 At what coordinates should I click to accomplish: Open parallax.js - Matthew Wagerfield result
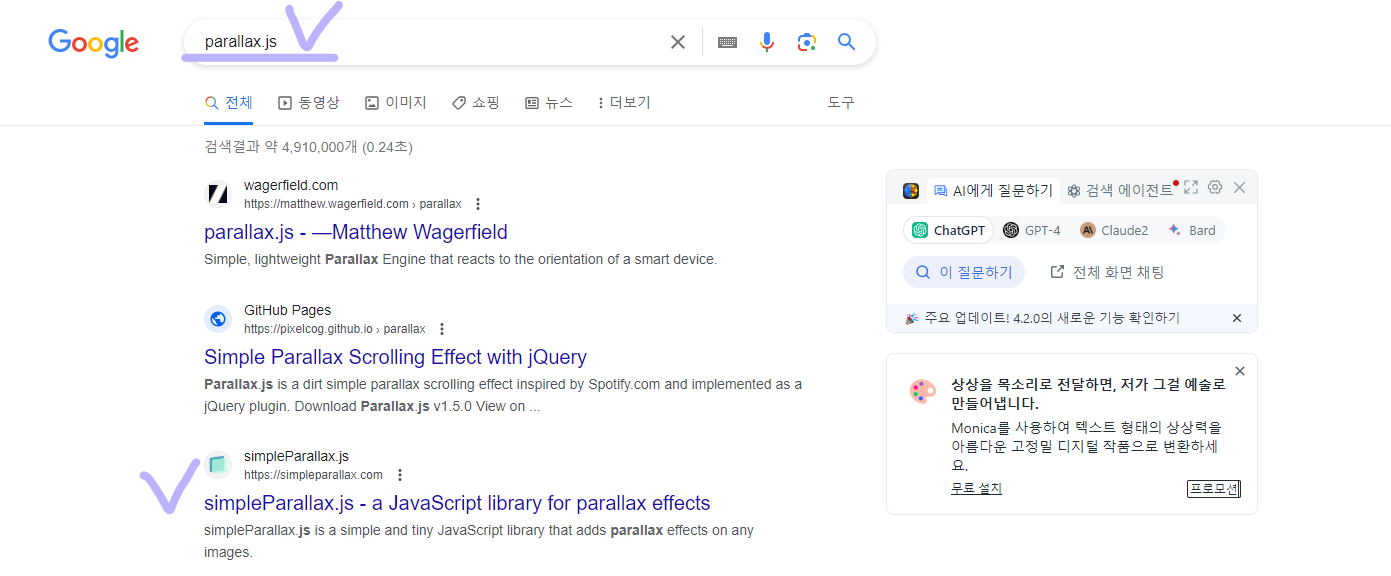[356, 232]
